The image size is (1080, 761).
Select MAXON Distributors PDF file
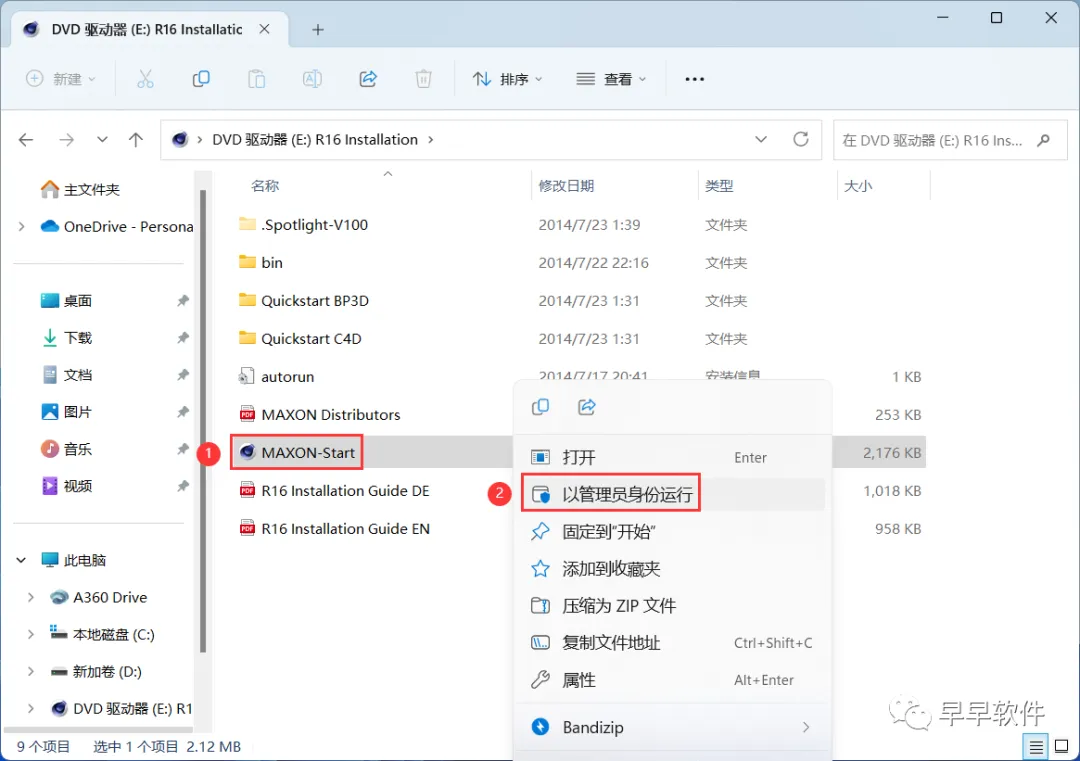tap(331, 415)
